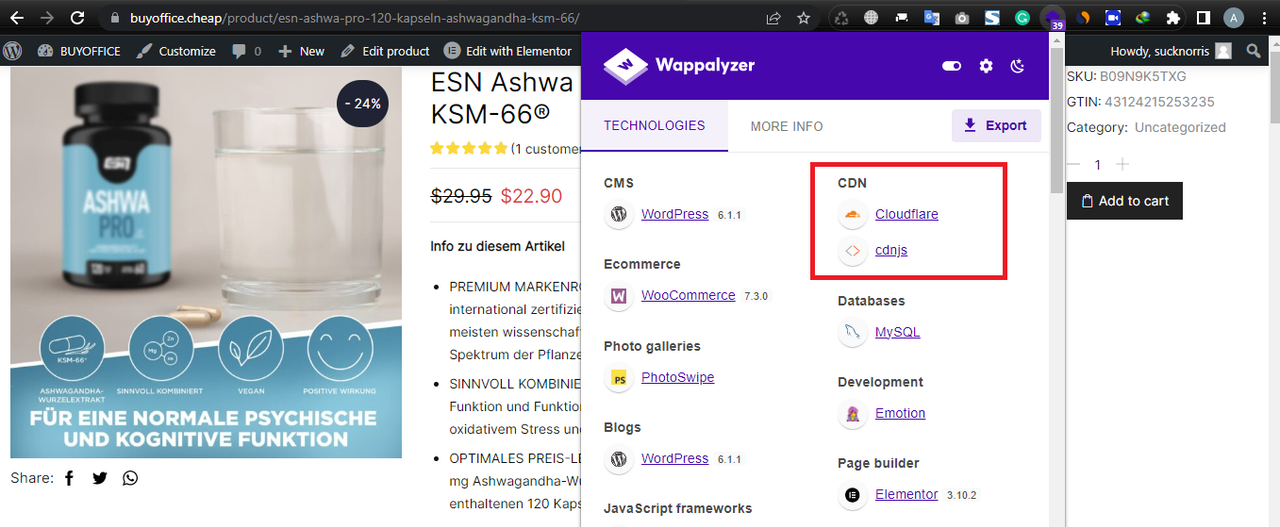
Task: Click the Add to cart button
Action: (1125, 201)
